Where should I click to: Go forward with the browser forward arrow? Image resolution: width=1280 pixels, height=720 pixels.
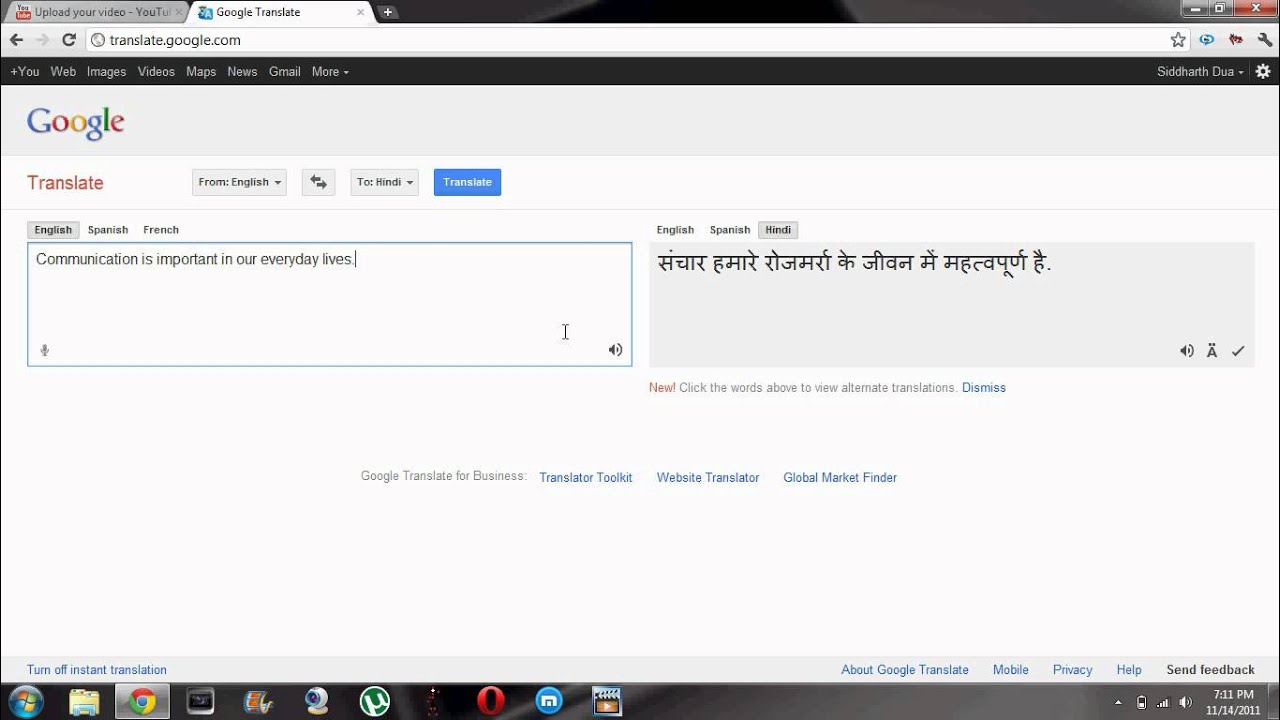tap(42, 40)
